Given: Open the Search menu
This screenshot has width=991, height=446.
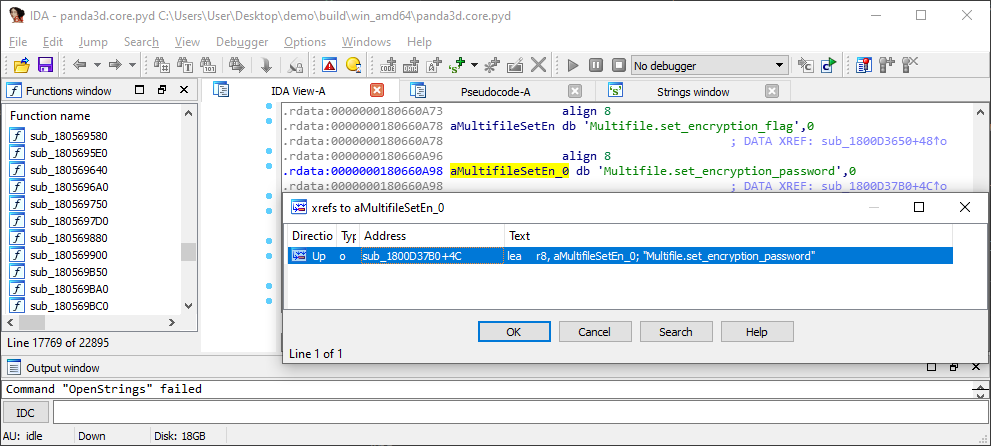Looking at the screenshot, I should pyautogui.click(x=141, y=42).
